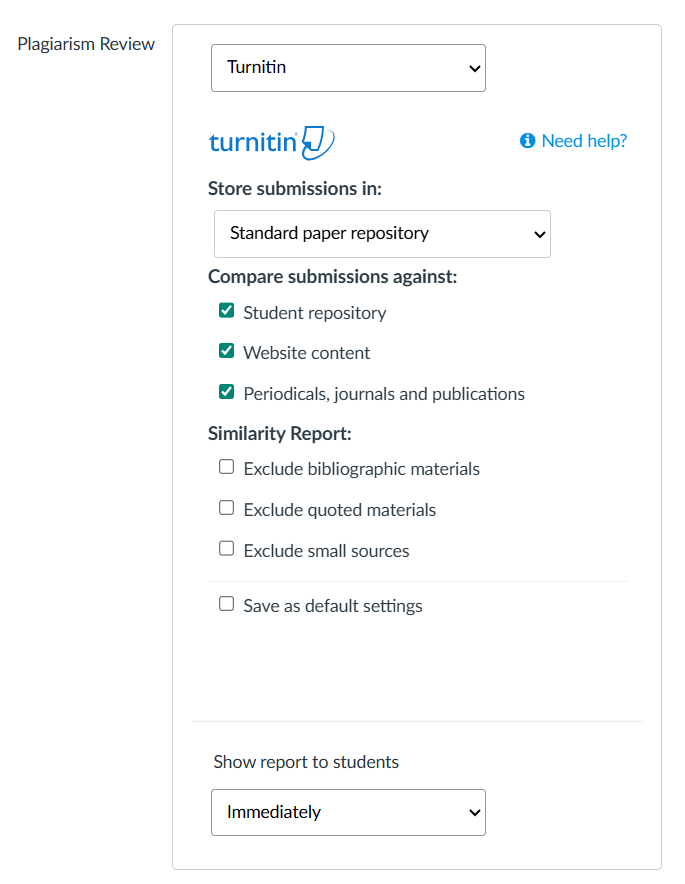Expand the Standard paper repository dropdown

pyautogui.click(x=382, y=234)
